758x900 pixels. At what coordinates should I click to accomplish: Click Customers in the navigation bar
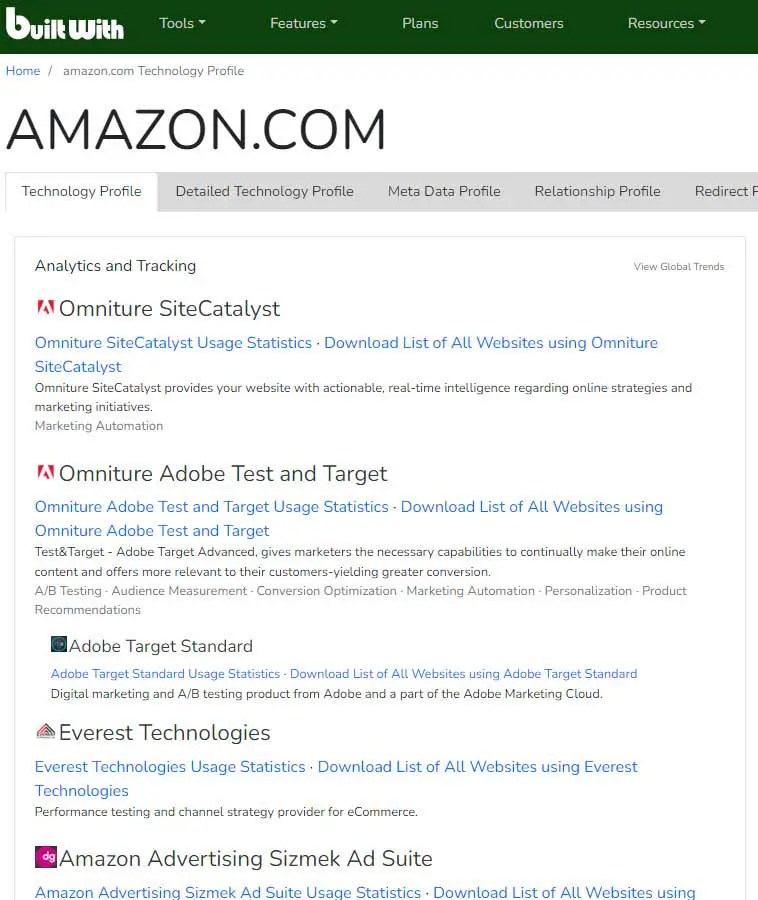pyautogui.click(x=528, y=22)
